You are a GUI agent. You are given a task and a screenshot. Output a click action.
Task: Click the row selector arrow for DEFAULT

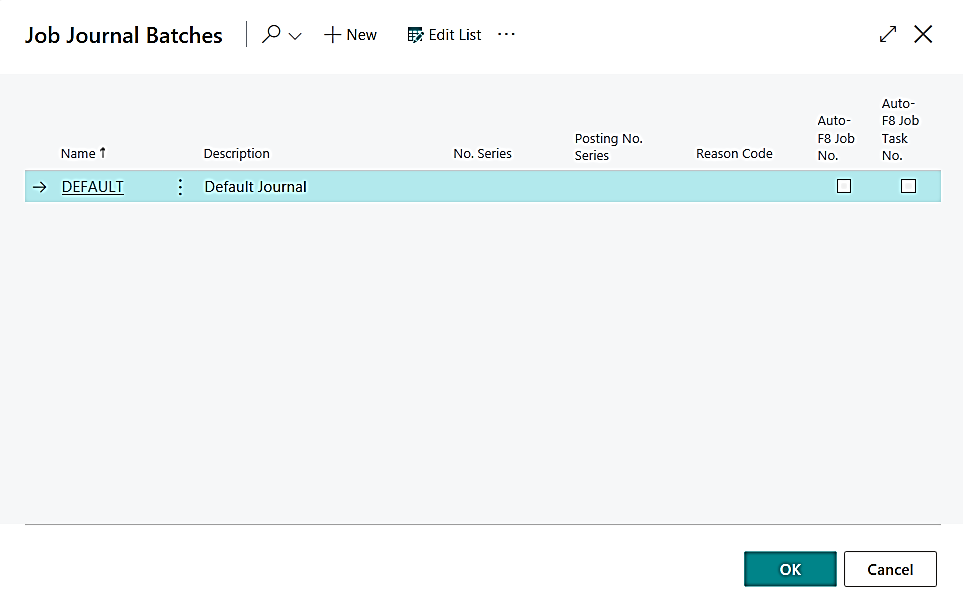pyautogui.click(x=40, y=187)
